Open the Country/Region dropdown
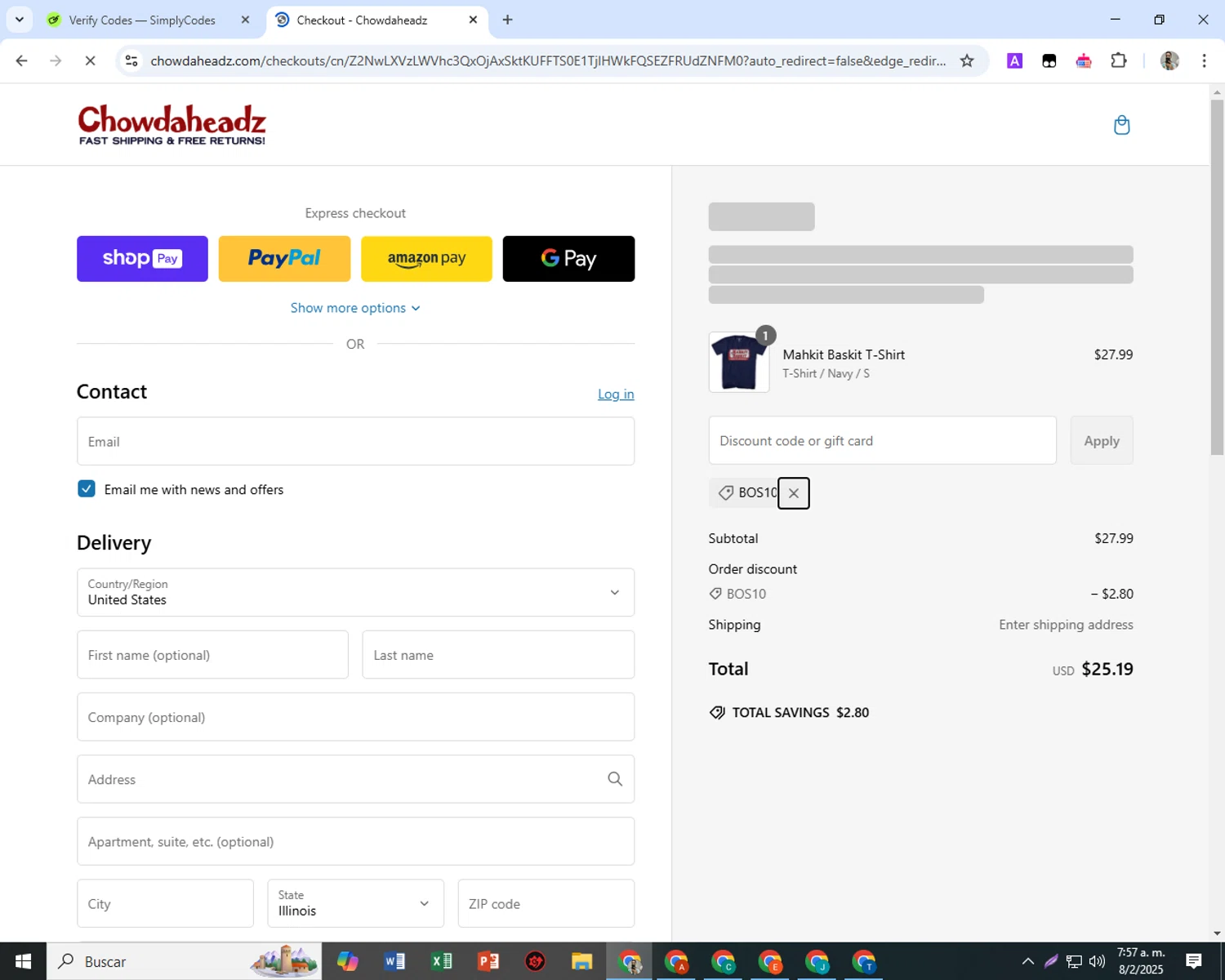The width and height of the screenshot is (1225, 980). point(355,592)
